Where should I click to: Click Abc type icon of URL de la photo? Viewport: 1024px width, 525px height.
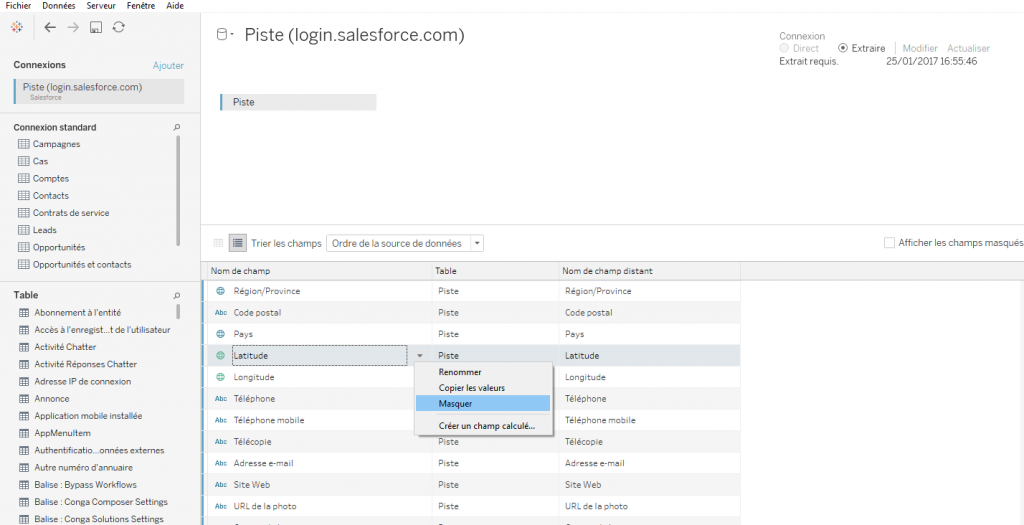221,506
